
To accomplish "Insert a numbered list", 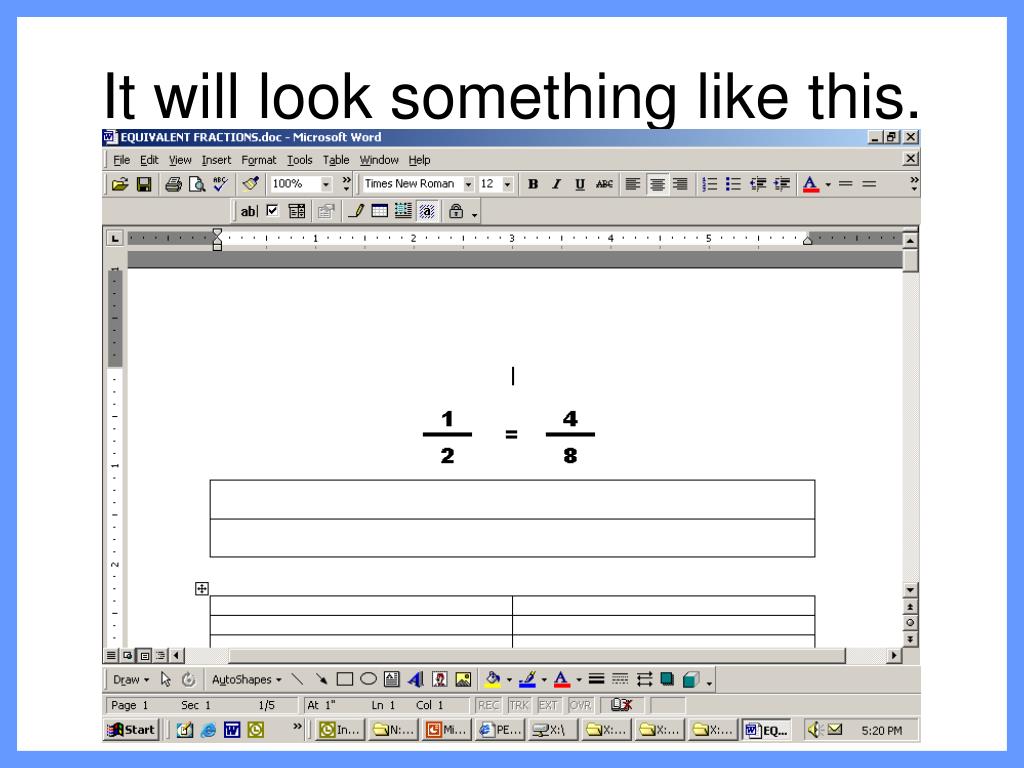I will coord(709,184).
